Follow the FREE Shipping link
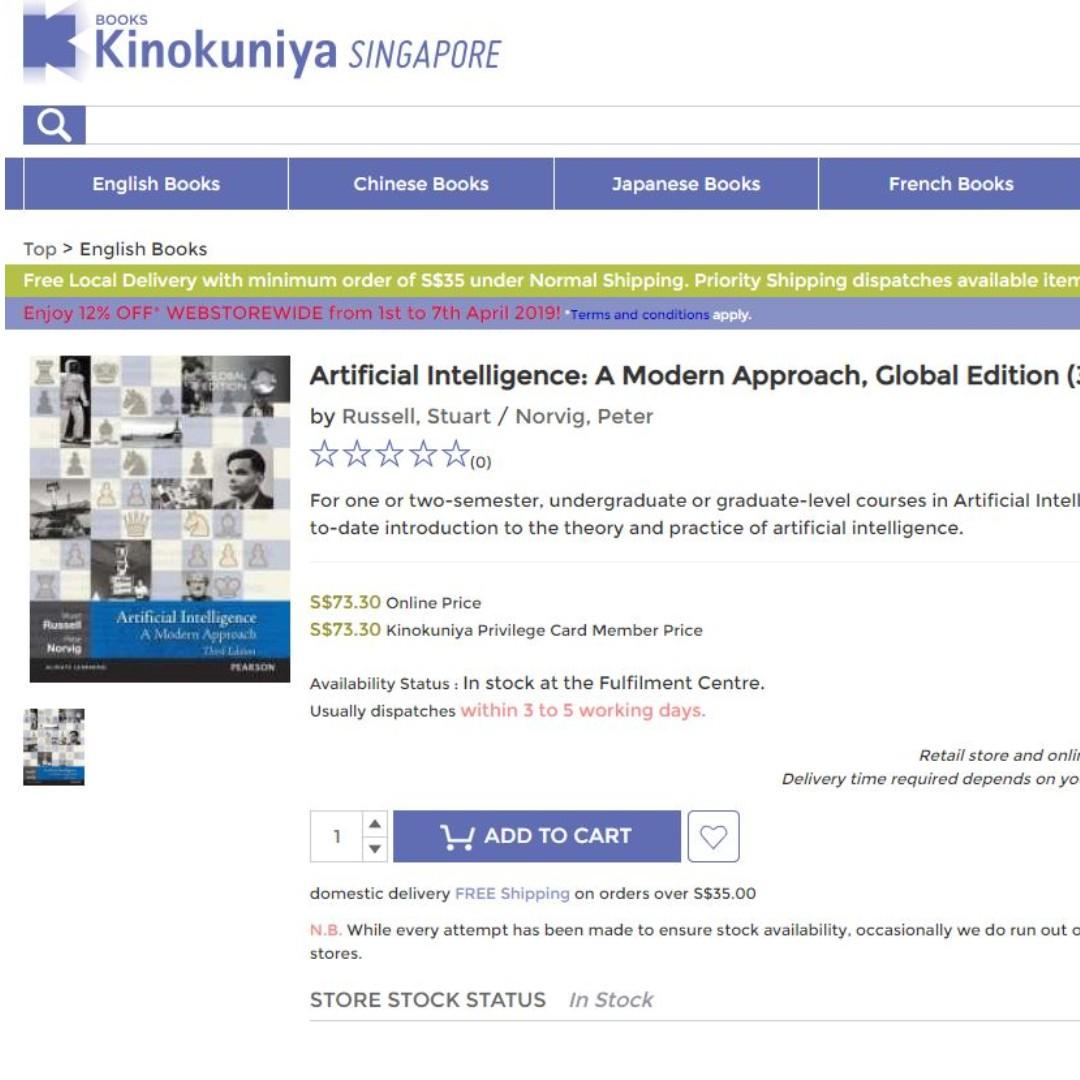1080x1080 pixels. coord(512,893)
